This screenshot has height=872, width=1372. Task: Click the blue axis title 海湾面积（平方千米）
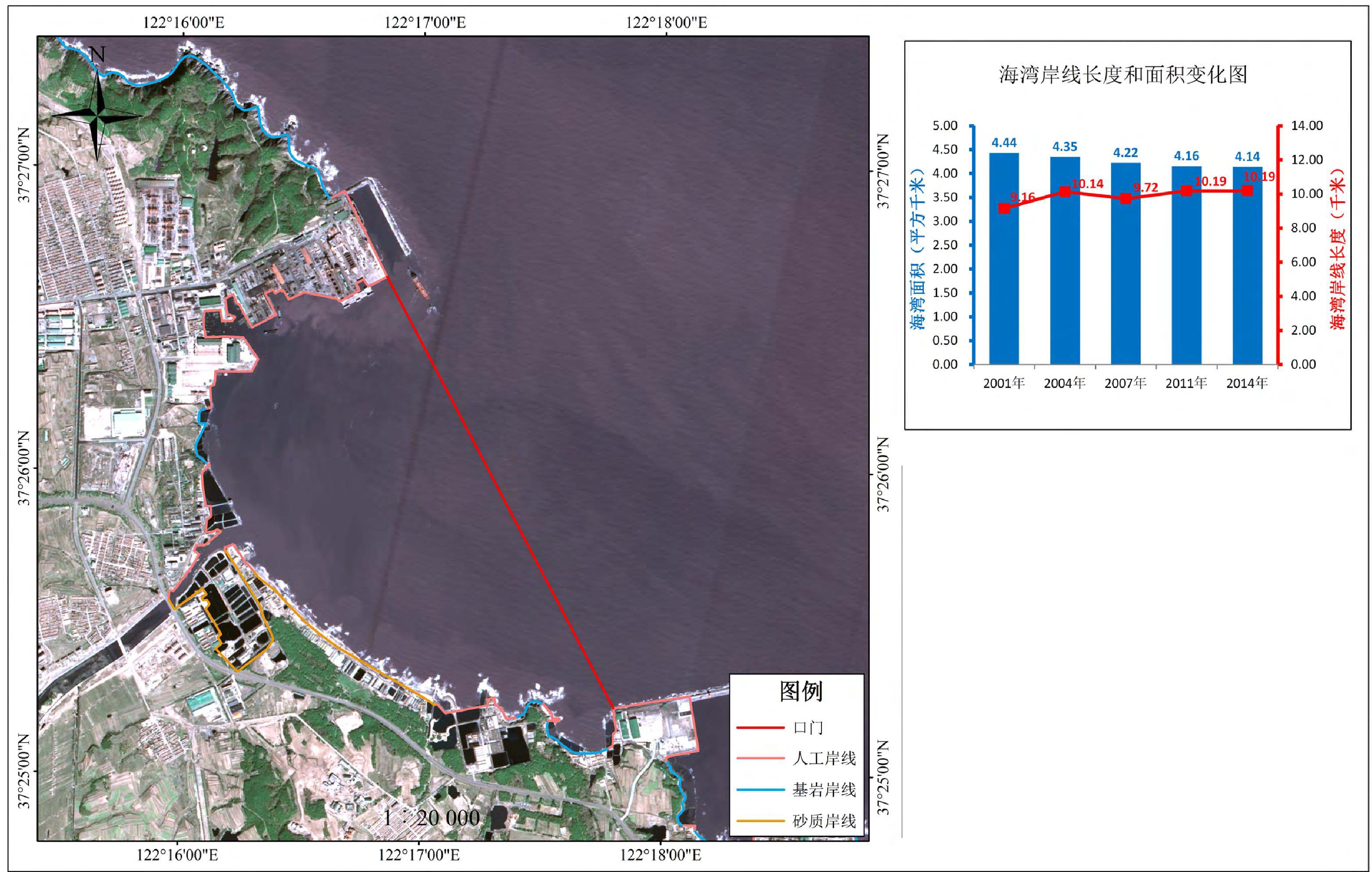(x=917, y=249)
